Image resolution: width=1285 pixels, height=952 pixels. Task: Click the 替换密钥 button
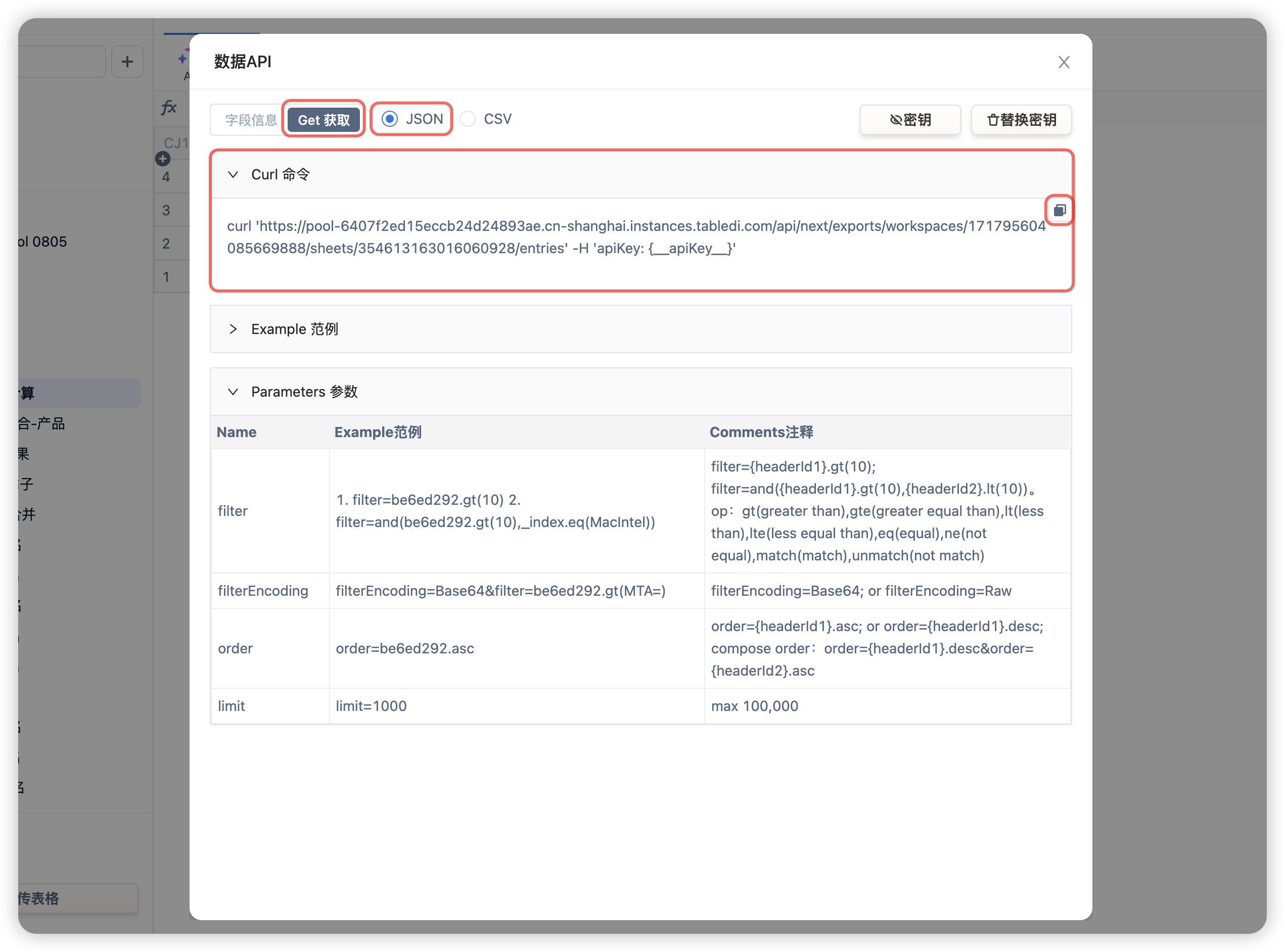[1021, 120]
